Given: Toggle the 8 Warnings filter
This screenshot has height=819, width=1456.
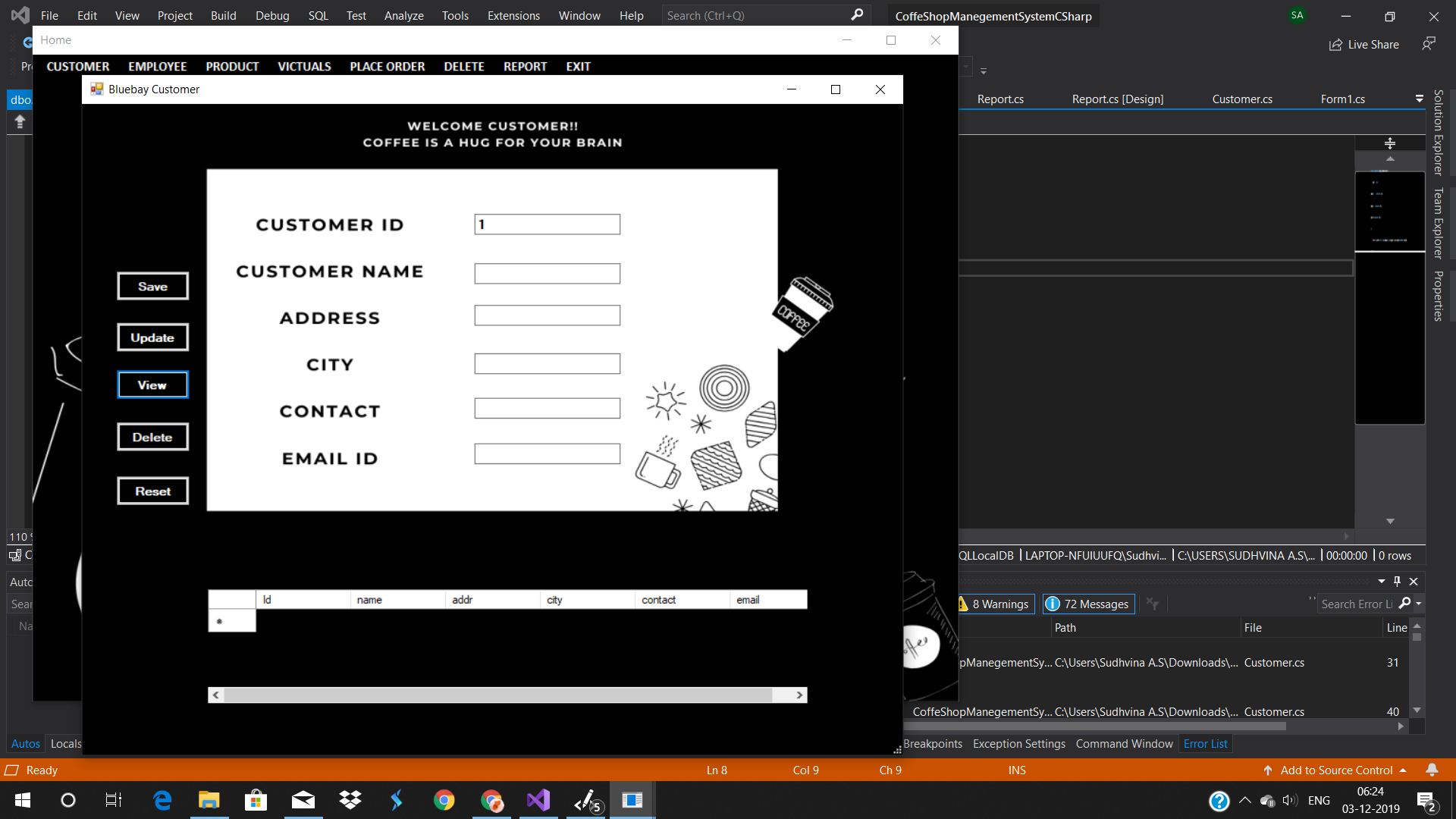Looking at the screenshot, I should 995,604.
